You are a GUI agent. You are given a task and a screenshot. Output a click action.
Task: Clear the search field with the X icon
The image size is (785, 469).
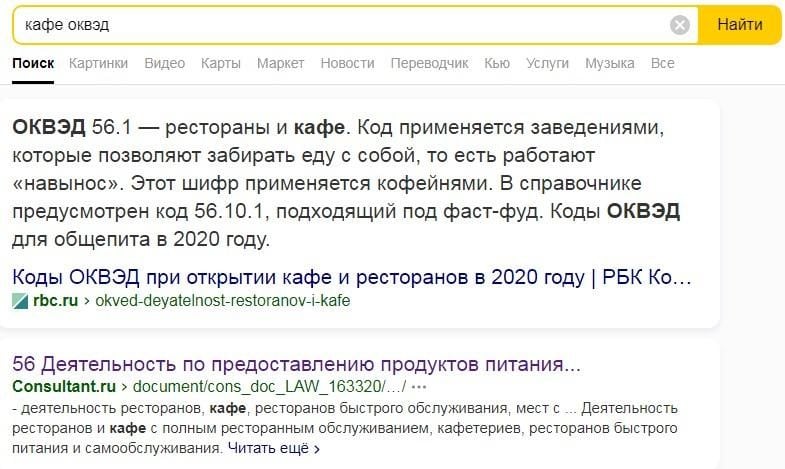pyautogui.click(x=679, y=25)
